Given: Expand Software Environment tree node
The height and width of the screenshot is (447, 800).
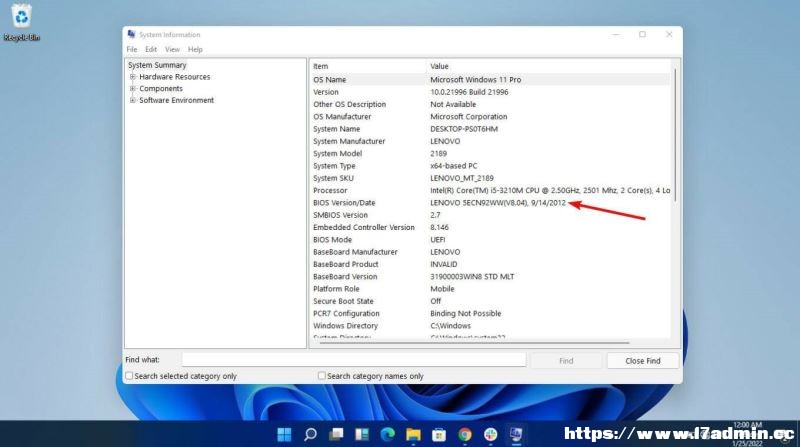Looking at the screenshot, I should pyautogui.click(x=133, y=100).
